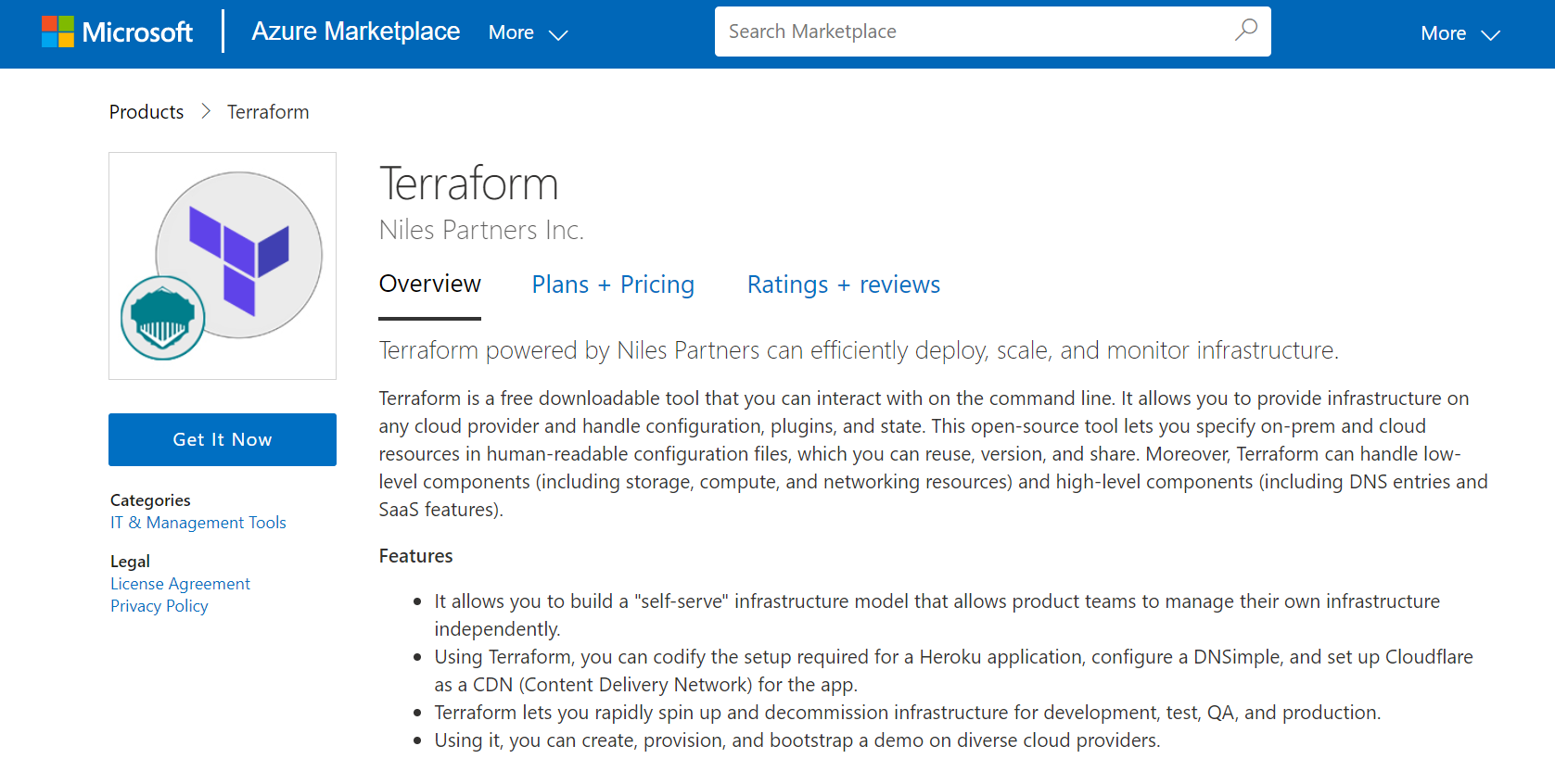This screenshot has width=1555, height=784.
Task: Open the Privacy Policy link
Action: coord(159,606)
